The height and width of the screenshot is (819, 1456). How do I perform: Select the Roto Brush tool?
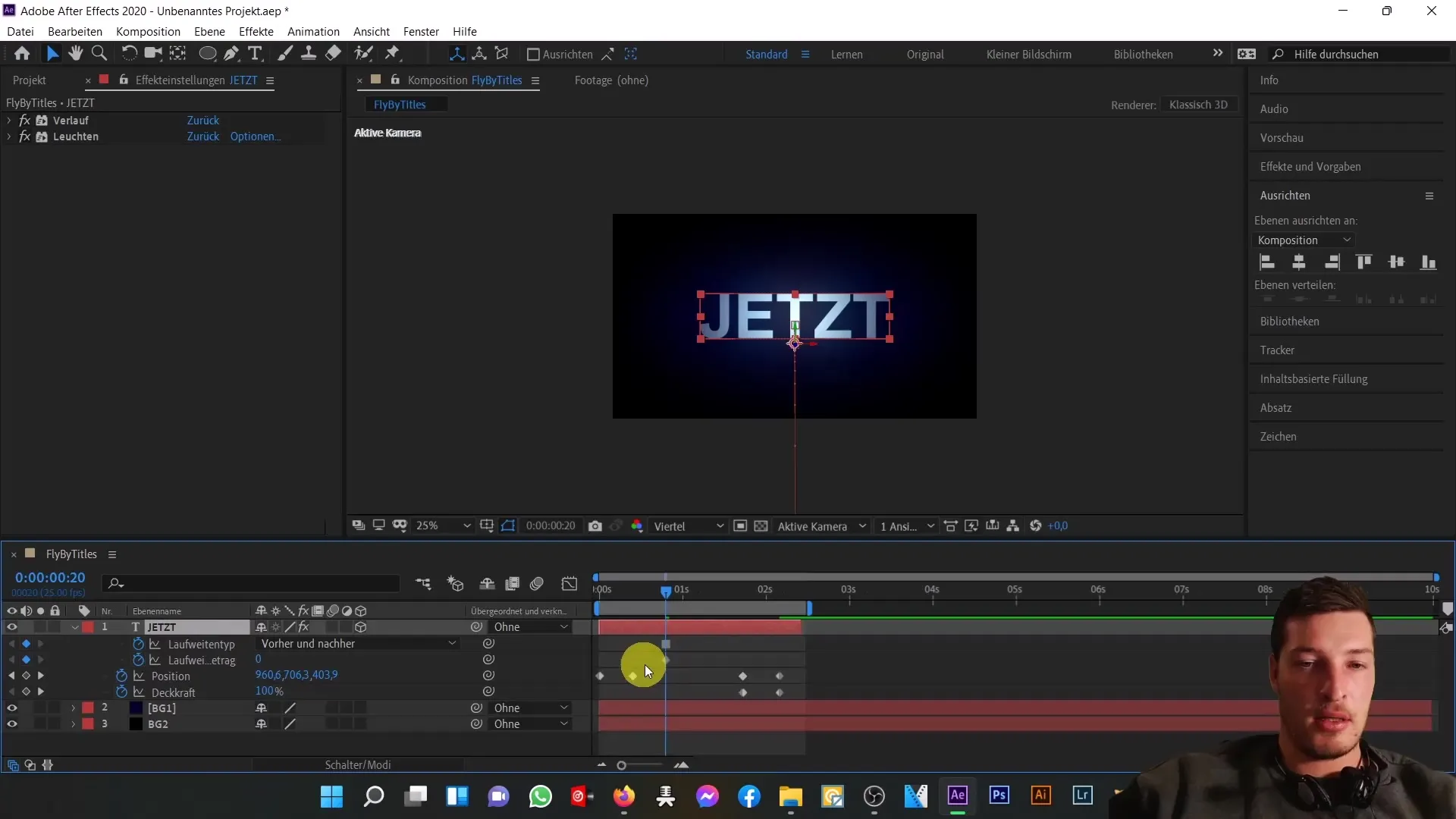point(364,53)
